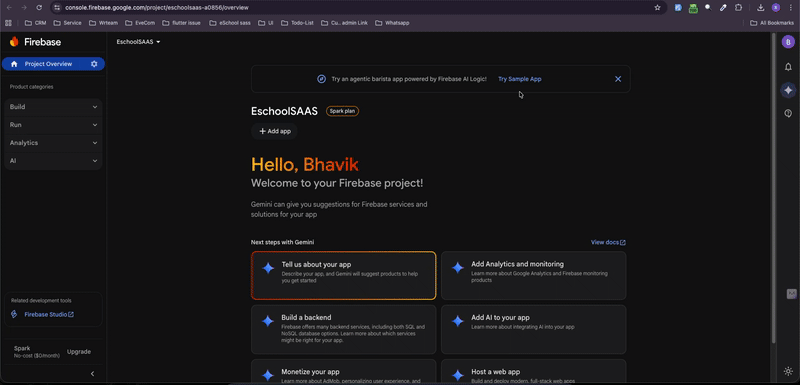The width and height of the screenshot is (800, 385).
Task: Open Chrome extensions puzzle icon
Action: coord(738,8)
